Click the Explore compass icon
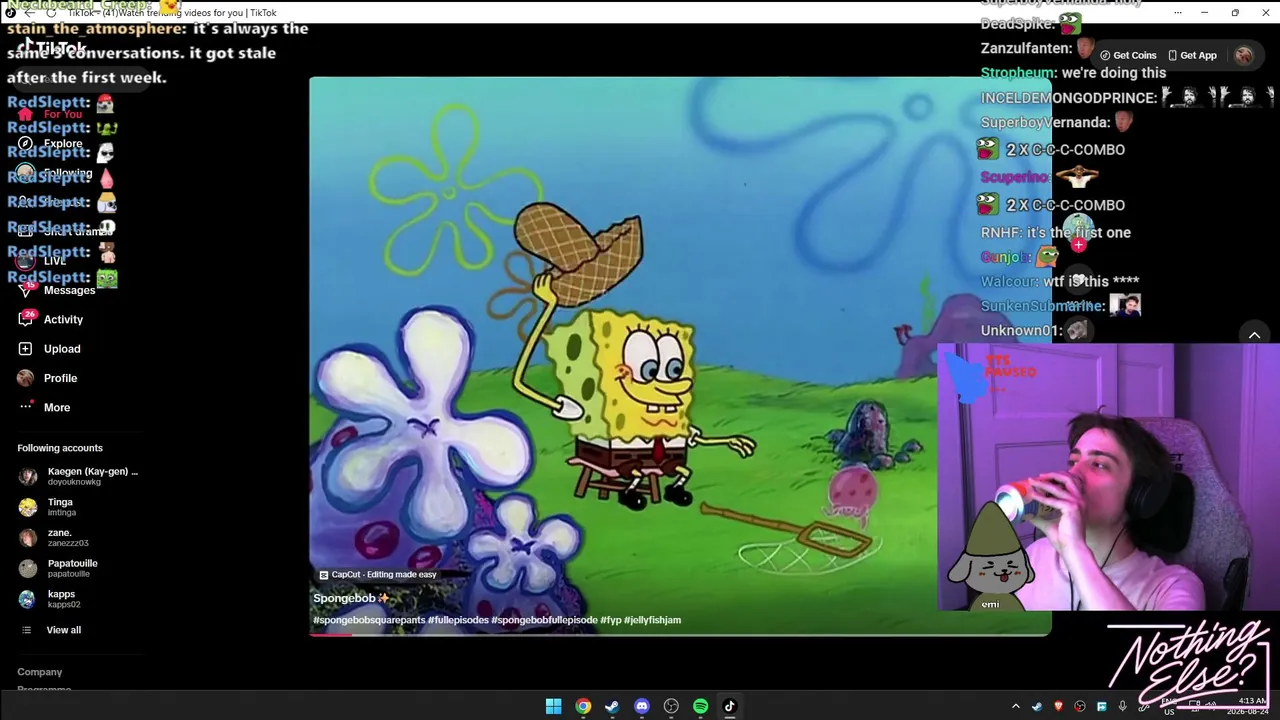The width and height of the screenshot is (1280, 720). [26, 143]
